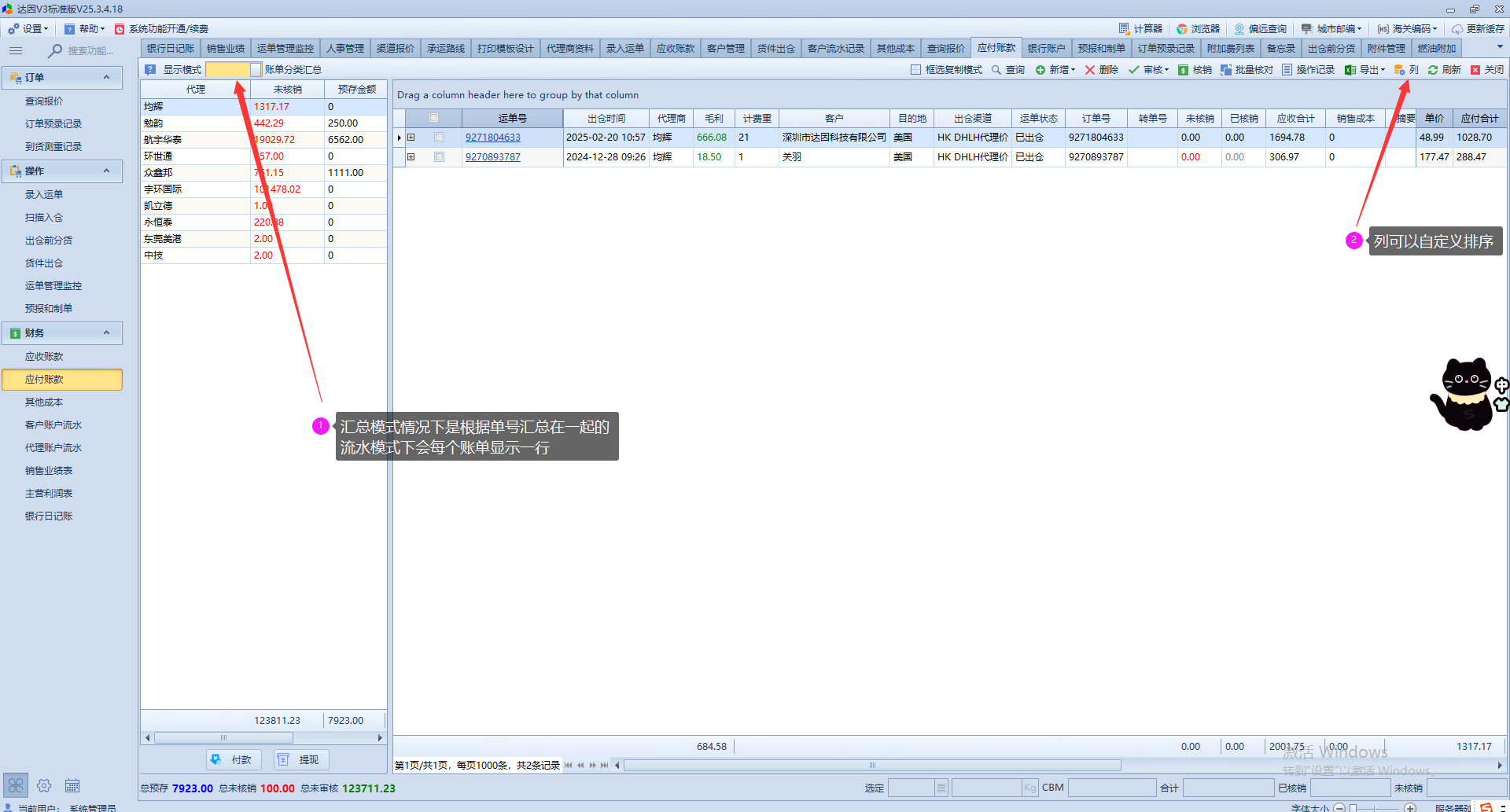Refresh the list with 刷新 icon
Screen dimensions: 1510x812
pos(1433,70)
